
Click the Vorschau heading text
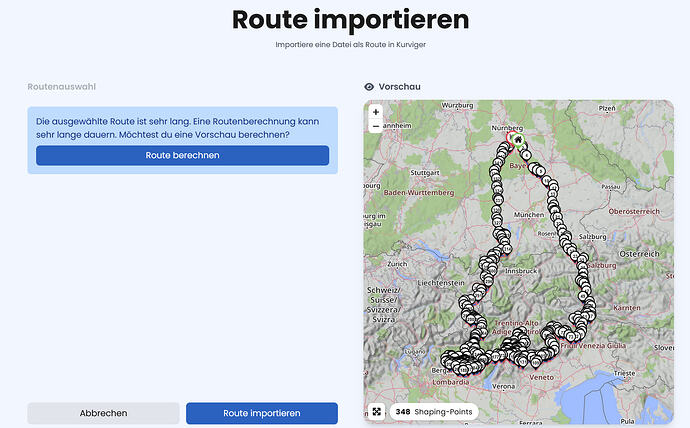click(x=400, y=87)
